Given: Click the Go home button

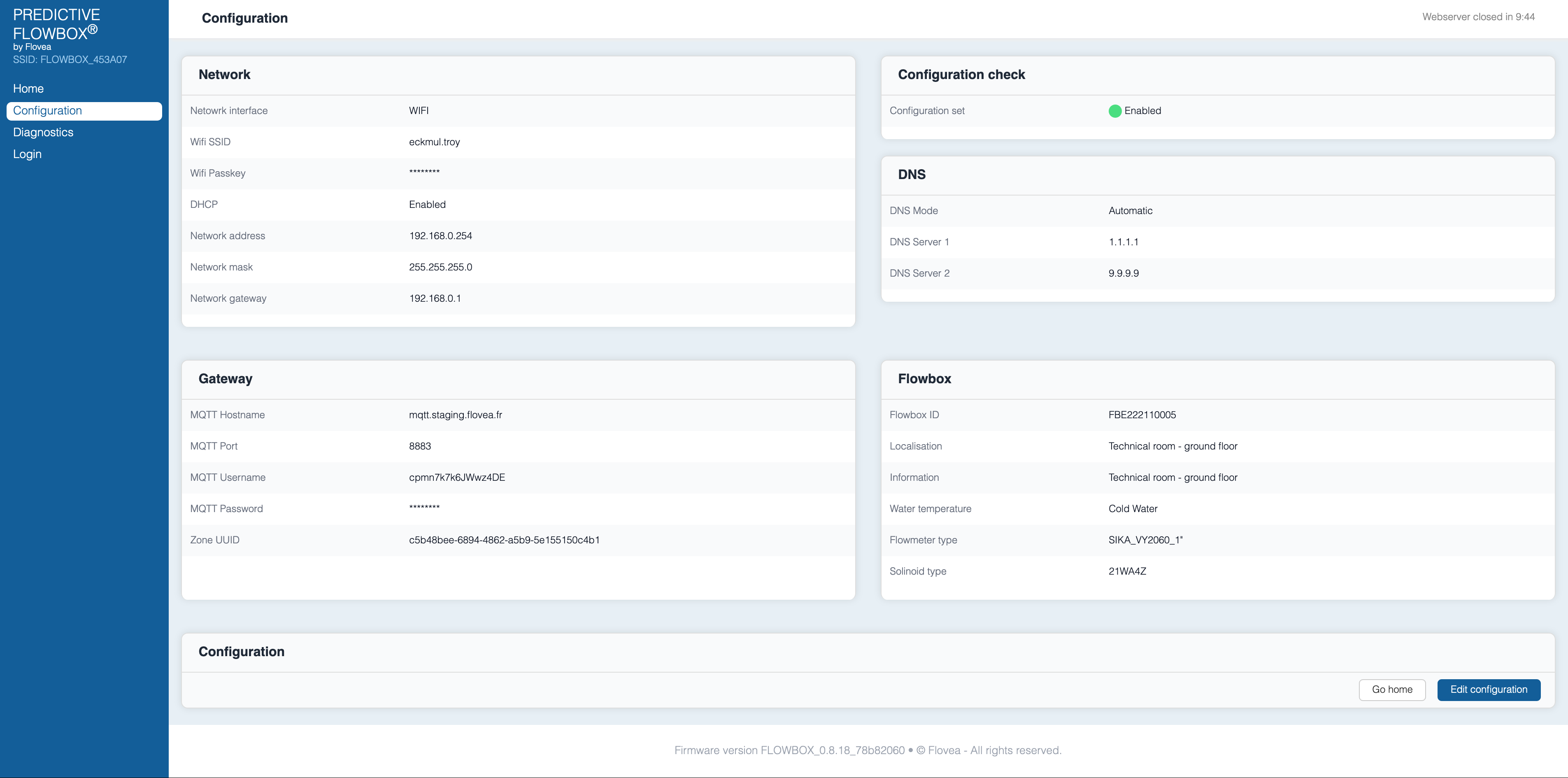Looking at the screenshot, I should tap(1391, 690).
